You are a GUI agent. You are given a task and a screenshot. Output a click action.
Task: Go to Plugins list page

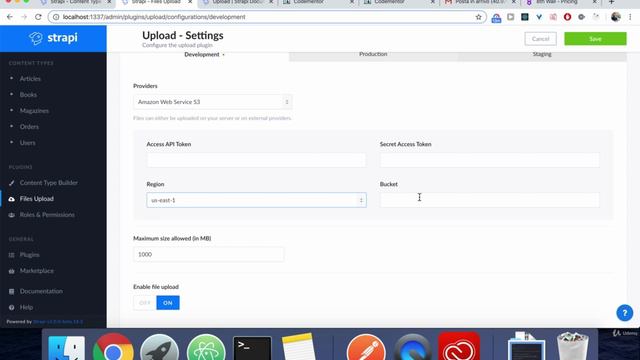29,255
